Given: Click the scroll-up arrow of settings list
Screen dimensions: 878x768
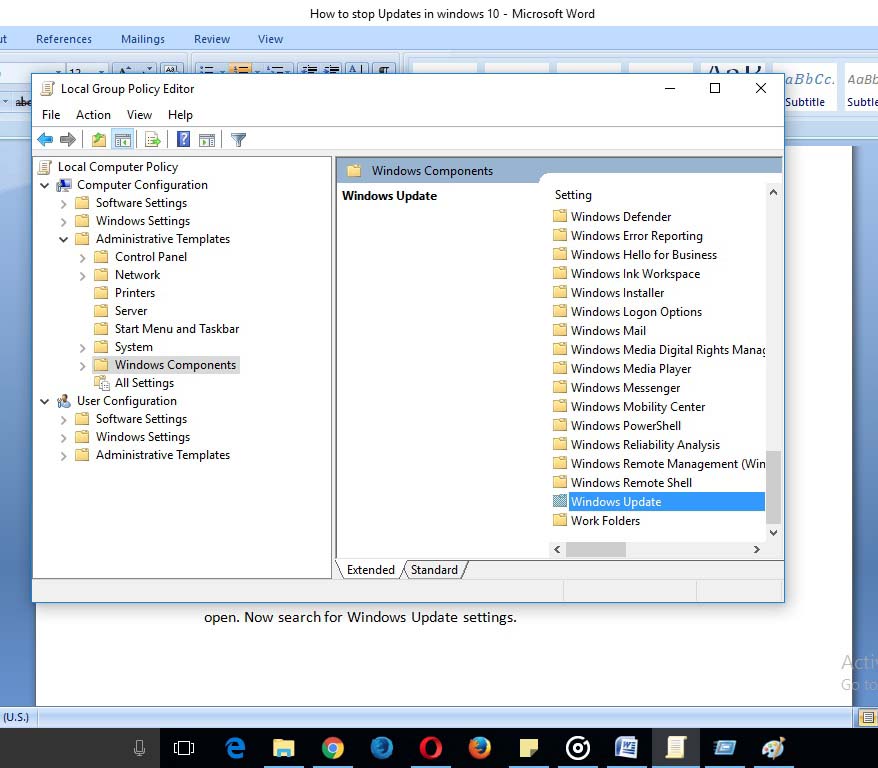Looking at the screenshot, I should [x=773, y=193].
